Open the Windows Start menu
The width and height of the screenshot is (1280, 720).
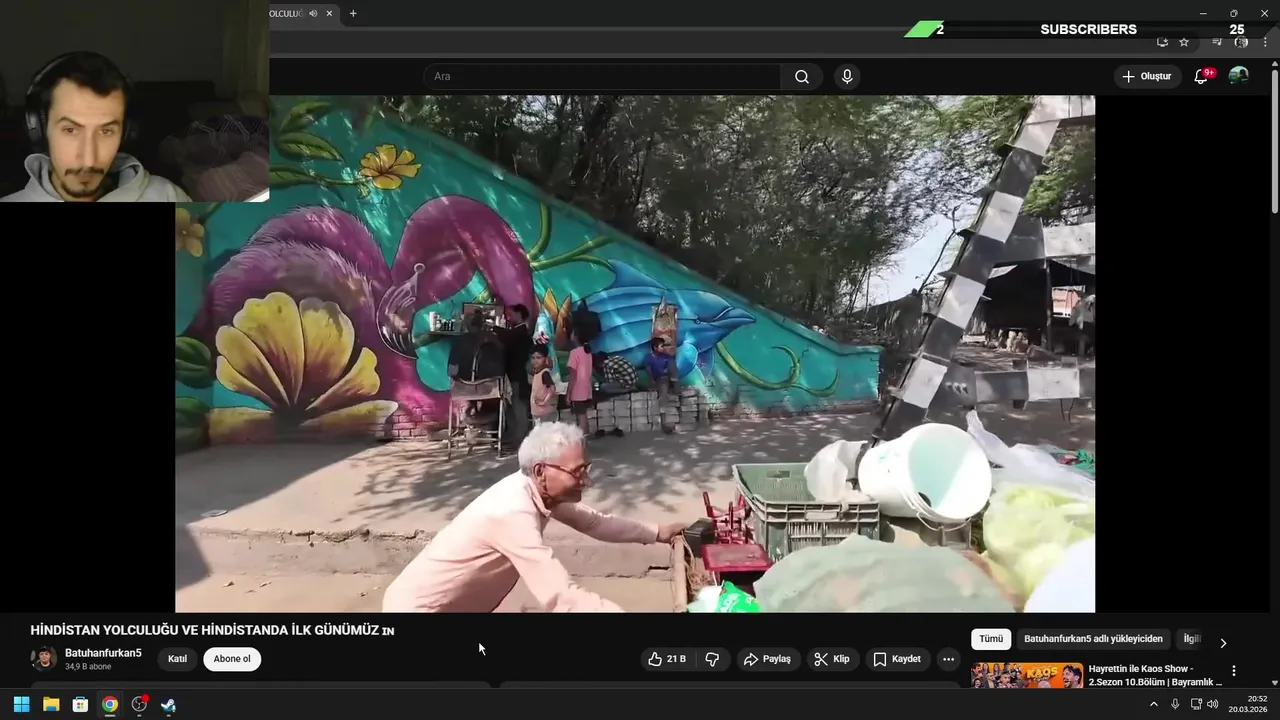pos(21,704)
